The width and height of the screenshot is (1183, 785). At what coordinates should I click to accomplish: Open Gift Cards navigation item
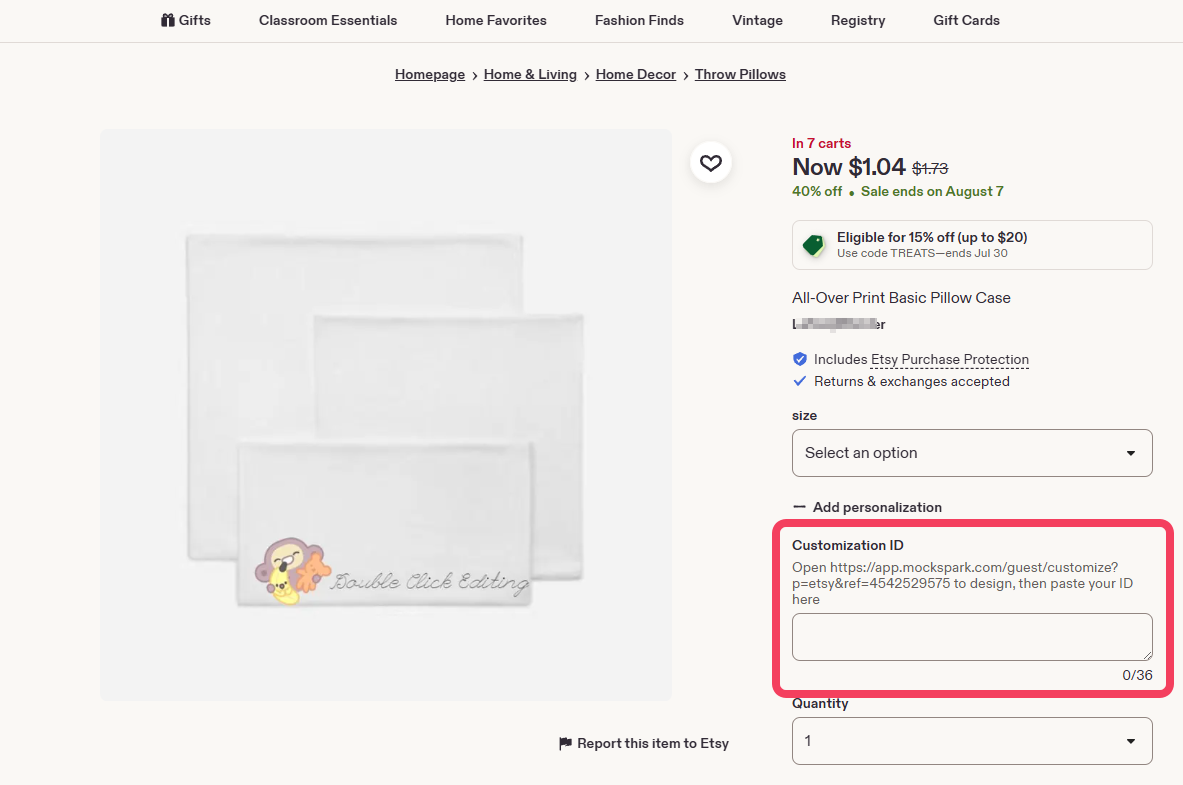pos(966,20)
